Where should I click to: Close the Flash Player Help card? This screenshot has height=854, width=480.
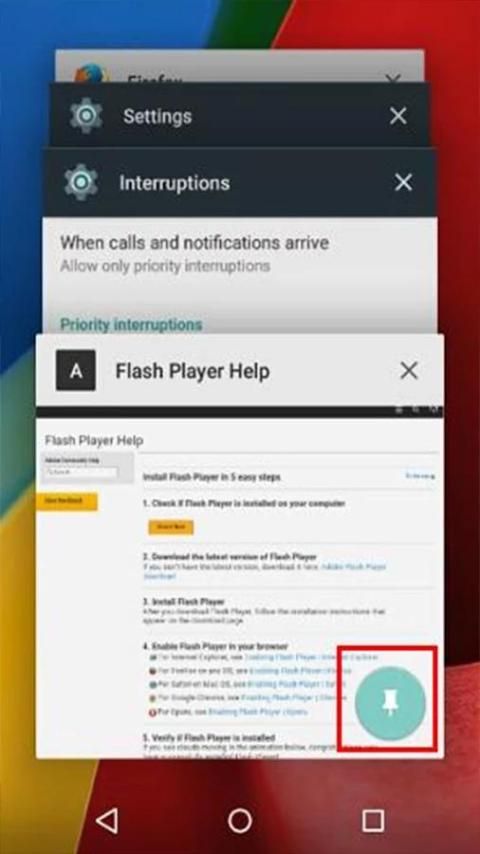pos(409,370)
